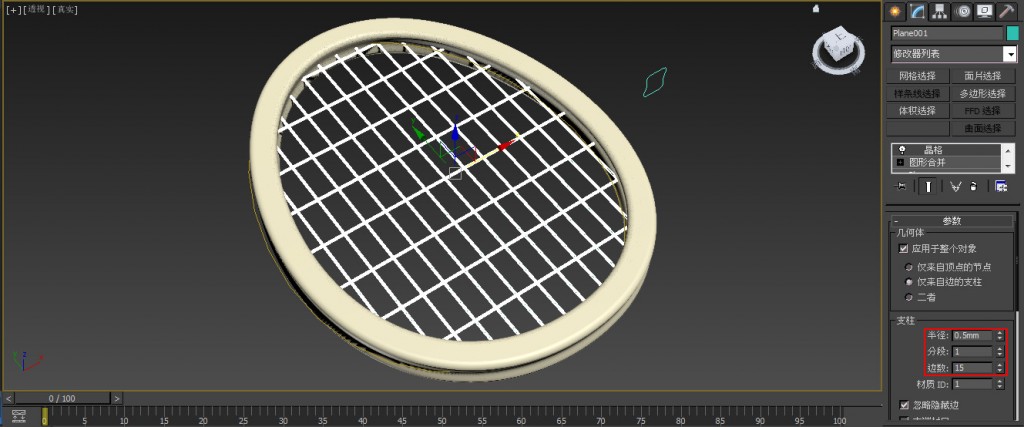Open the Modify command panel tab

(x=918, y=11)
